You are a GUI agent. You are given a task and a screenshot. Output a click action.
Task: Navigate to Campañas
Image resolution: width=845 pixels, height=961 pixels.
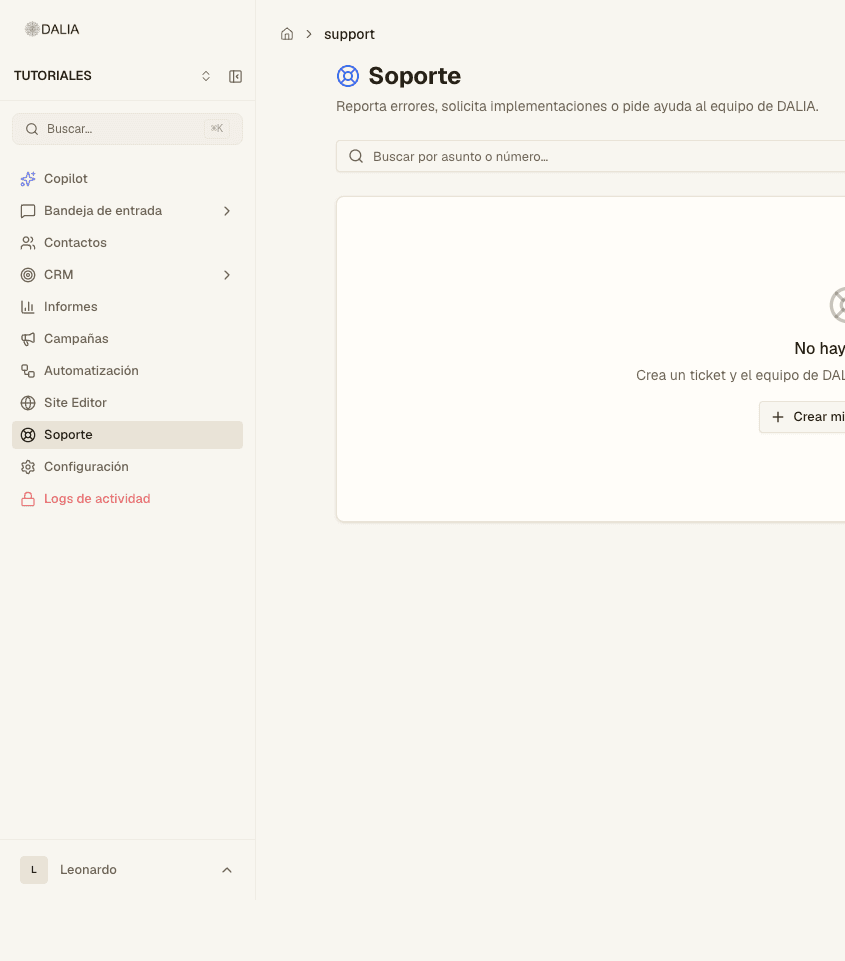tap(127, 339)
